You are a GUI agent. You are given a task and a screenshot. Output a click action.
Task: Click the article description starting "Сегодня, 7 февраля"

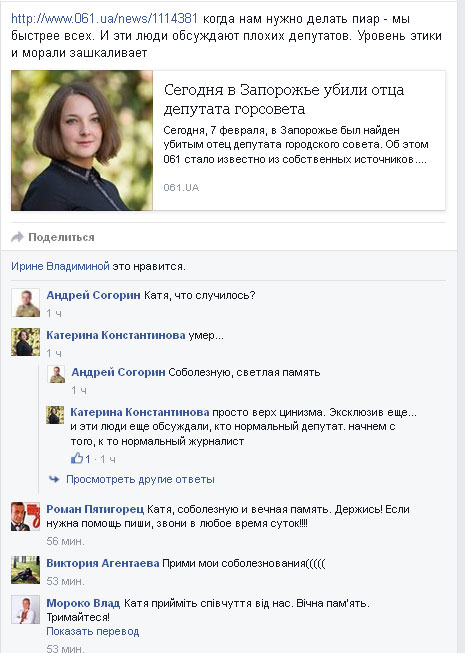point(296,145)
